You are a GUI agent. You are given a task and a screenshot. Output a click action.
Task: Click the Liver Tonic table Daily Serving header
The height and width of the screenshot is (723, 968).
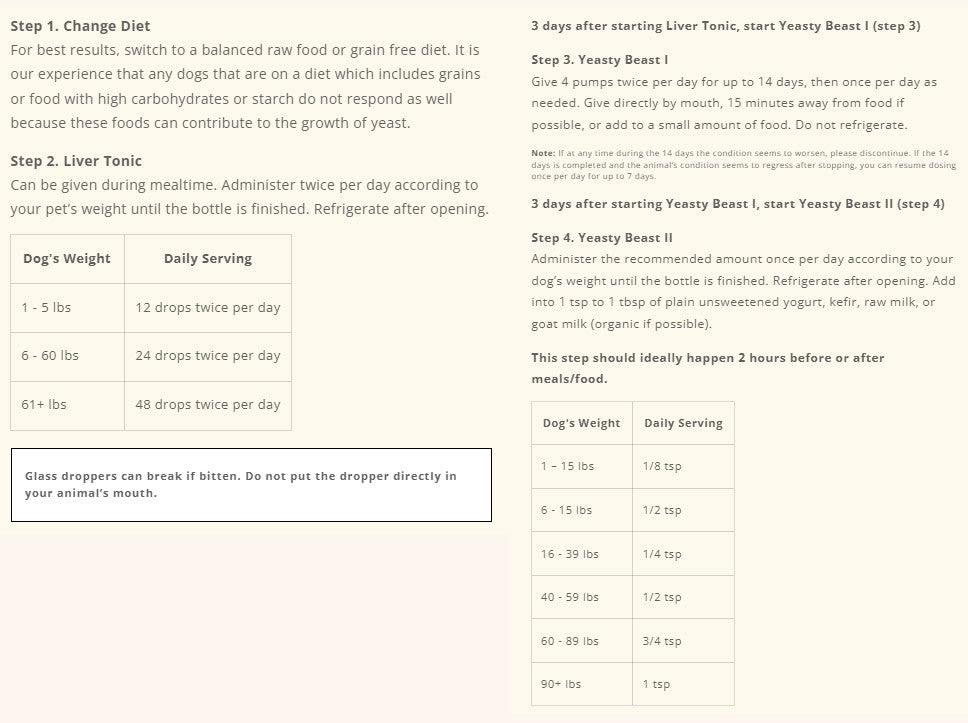tap(208, 259)
